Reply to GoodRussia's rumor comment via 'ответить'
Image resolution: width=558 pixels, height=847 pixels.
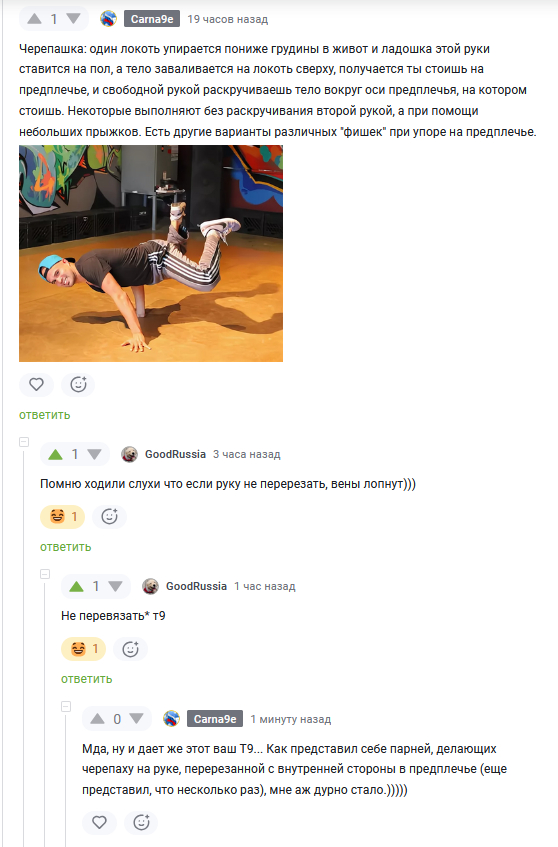[x=65, y=547]
